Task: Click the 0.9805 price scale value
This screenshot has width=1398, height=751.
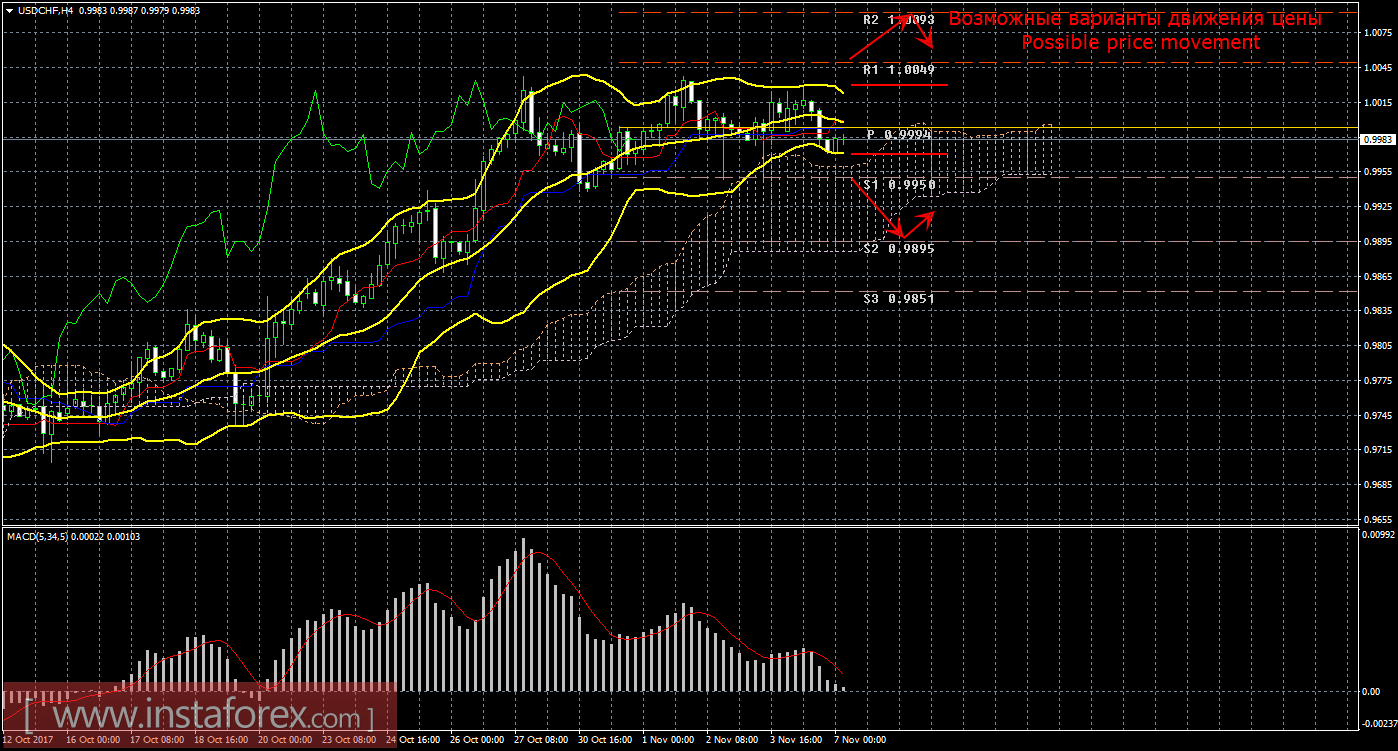Action: coord(1377,346)
